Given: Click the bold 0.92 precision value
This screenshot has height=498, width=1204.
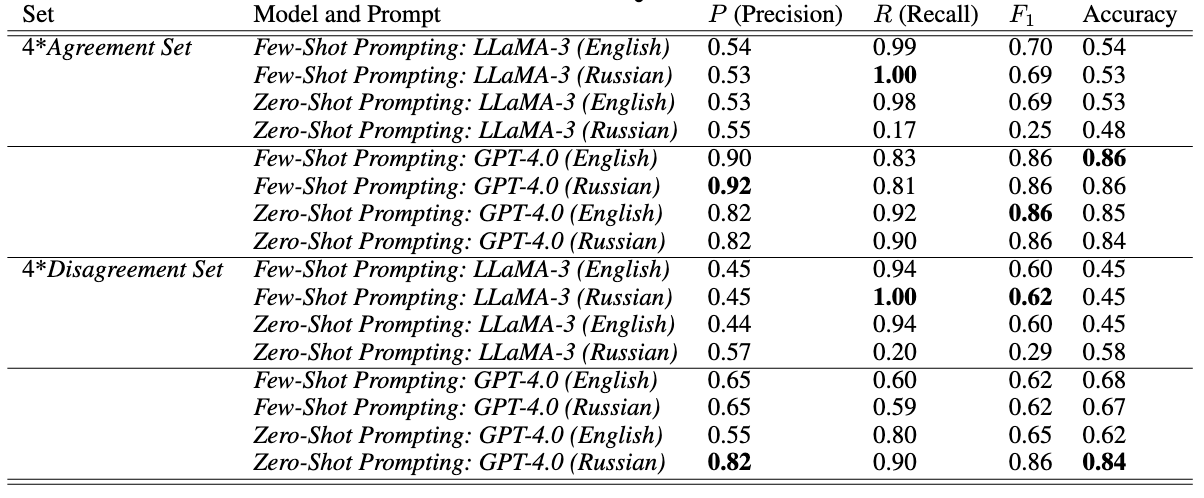Looking at the screenshot, I should coord(728,186).
